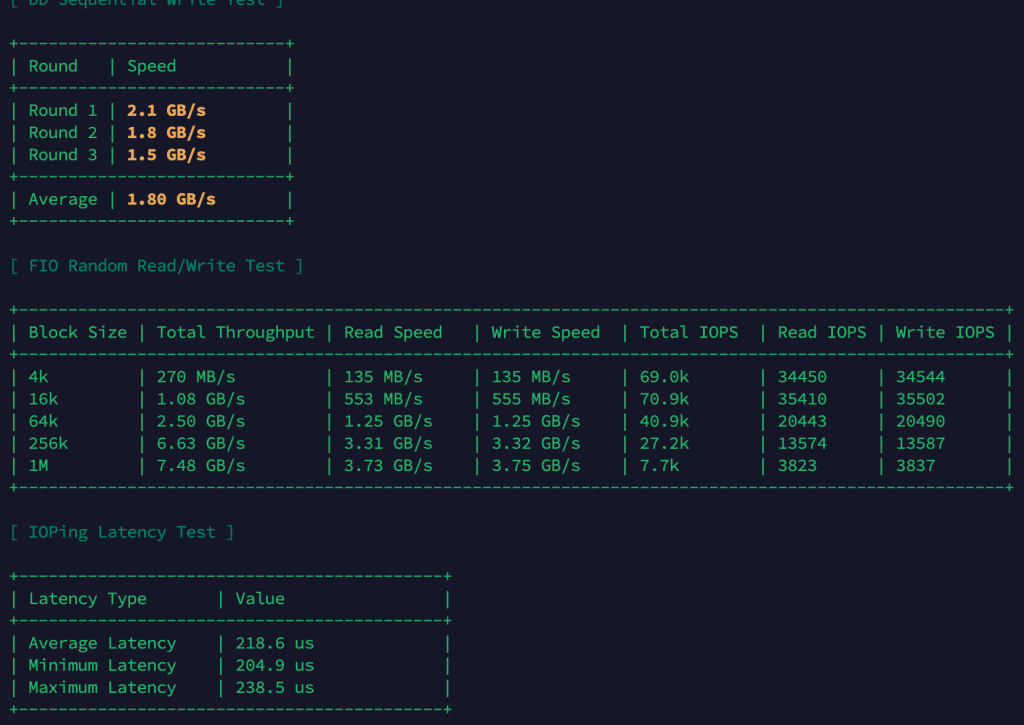Click the Maximum Latency value 238.5 us
The image size is (1024, 725).
click(274, 687)
